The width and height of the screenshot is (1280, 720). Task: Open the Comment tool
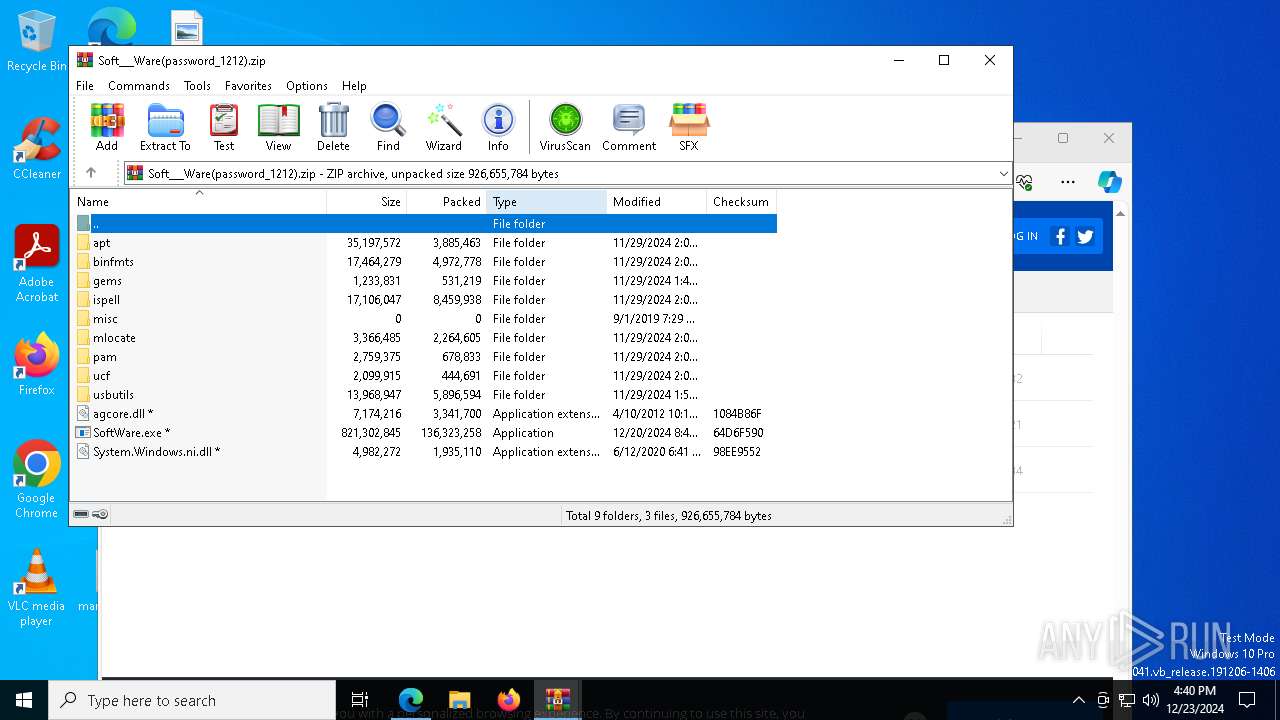click(629, 127)
